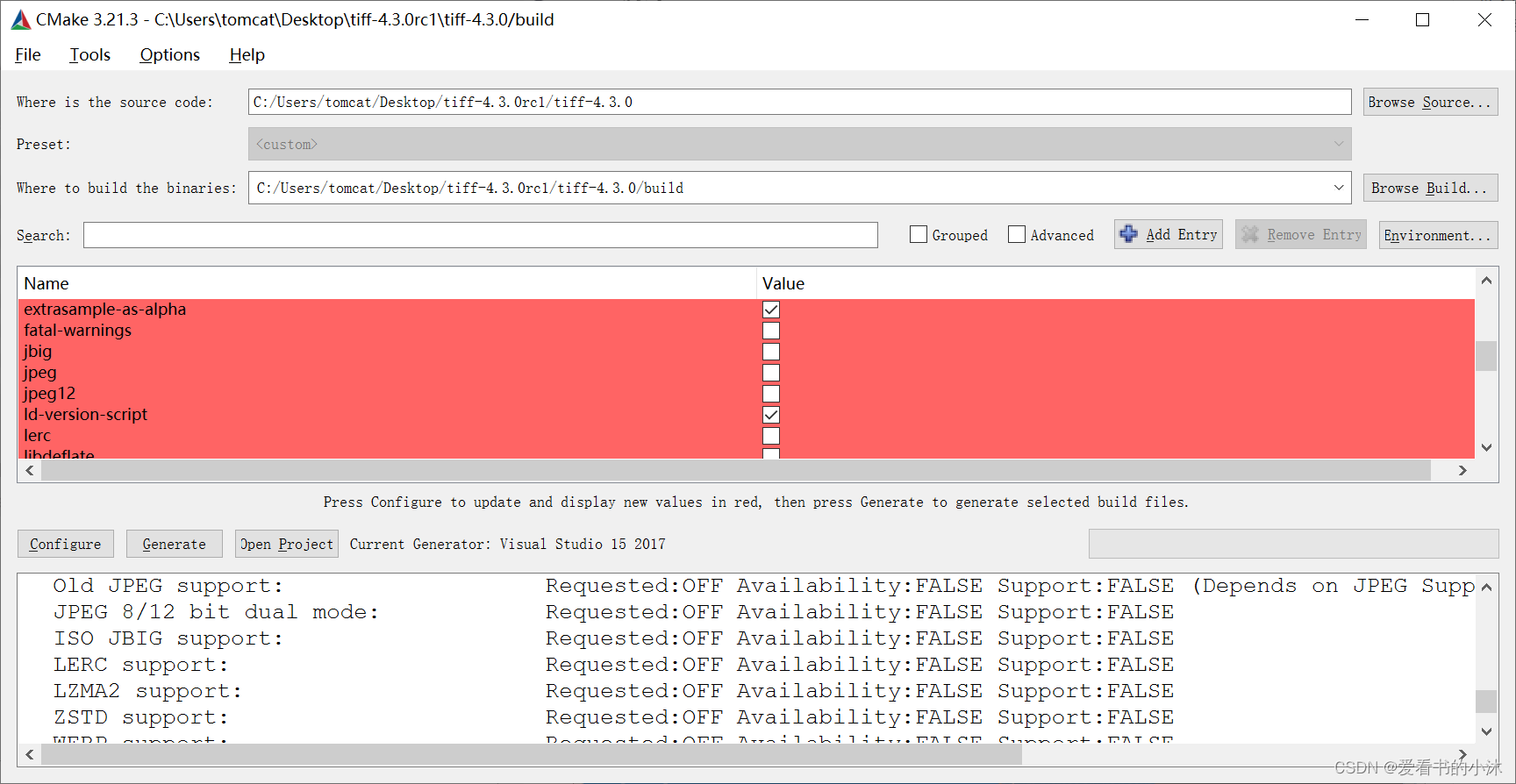Click the cache list scroll right arrow
The image size is (1516, 784).
click(1462, 471)
